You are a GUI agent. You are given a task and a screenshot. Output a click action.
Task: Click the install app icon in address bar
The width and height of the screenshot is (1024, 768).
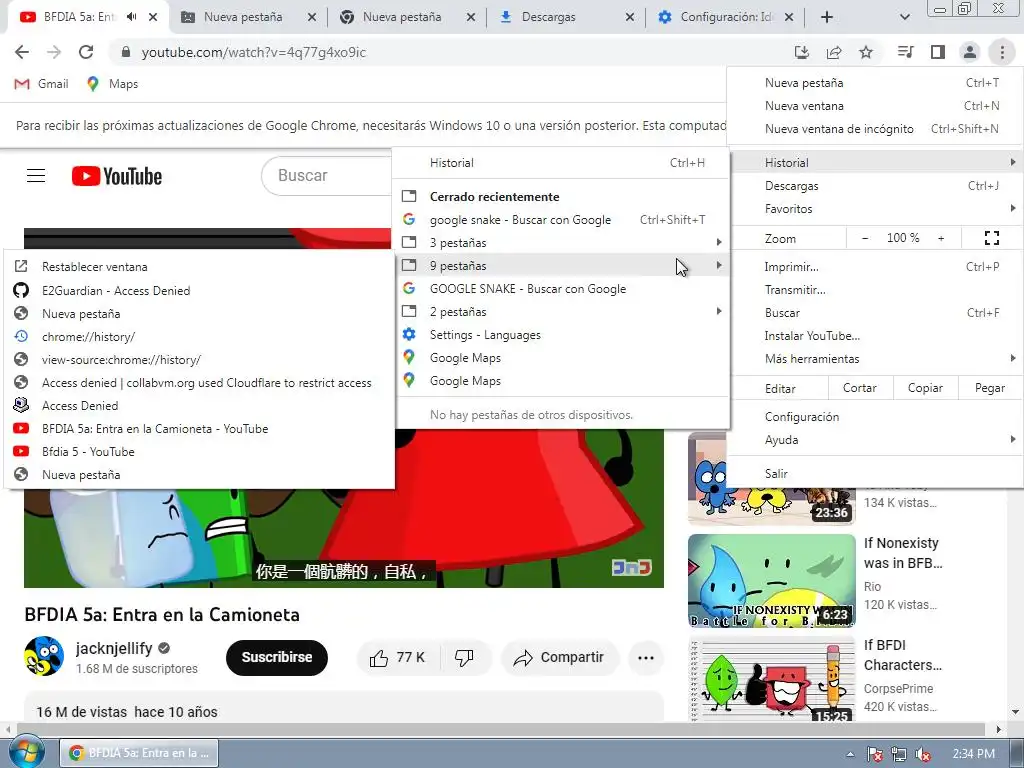tap(801, 52)
